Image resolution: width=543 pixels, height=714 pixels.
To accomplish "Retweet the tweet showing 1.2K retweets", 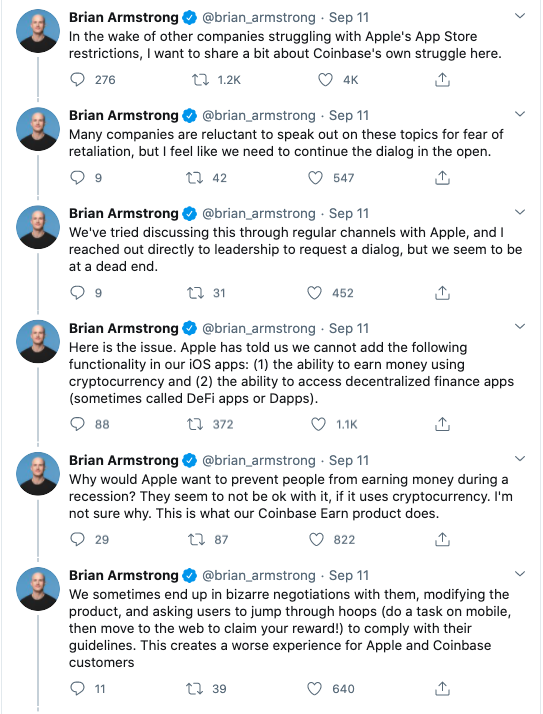I will pyautogui.click(x=200, y=80).
